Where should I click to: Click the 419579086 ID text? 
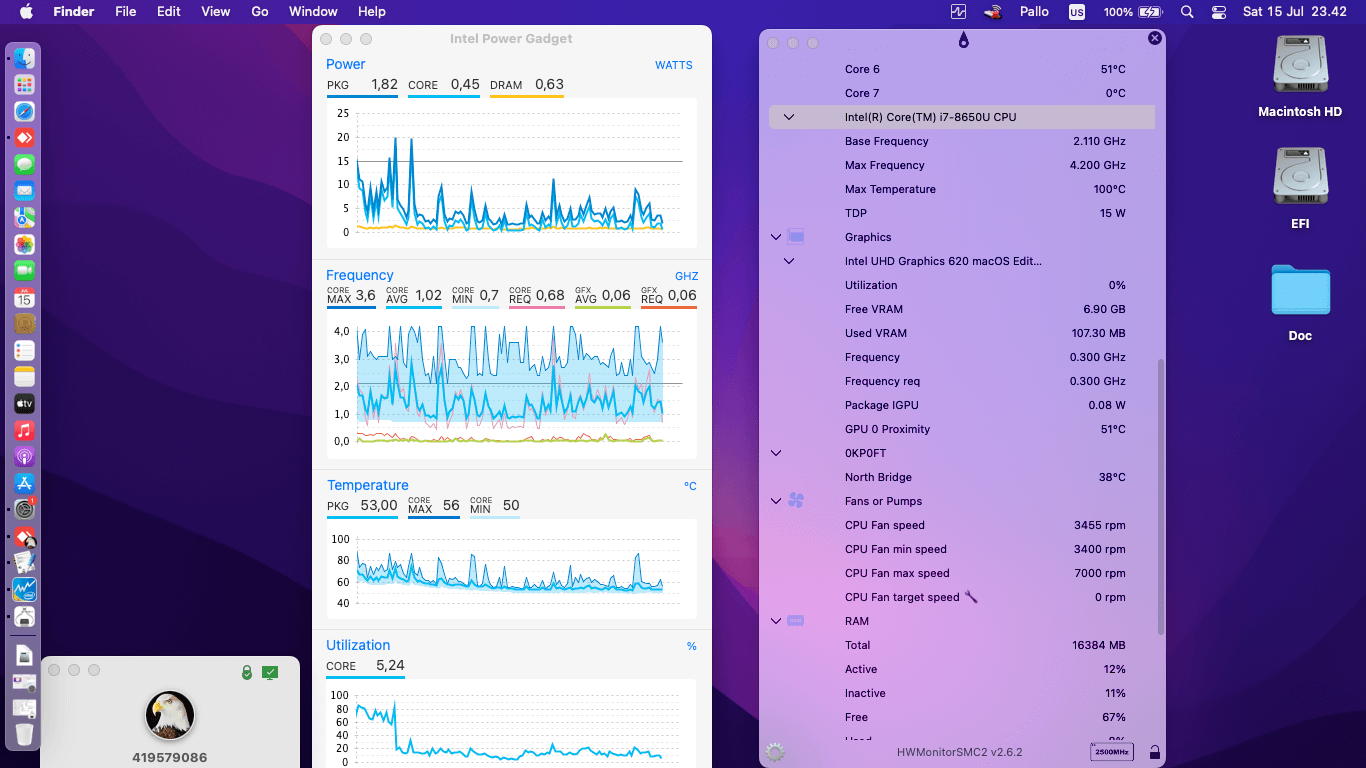(170, 758)
